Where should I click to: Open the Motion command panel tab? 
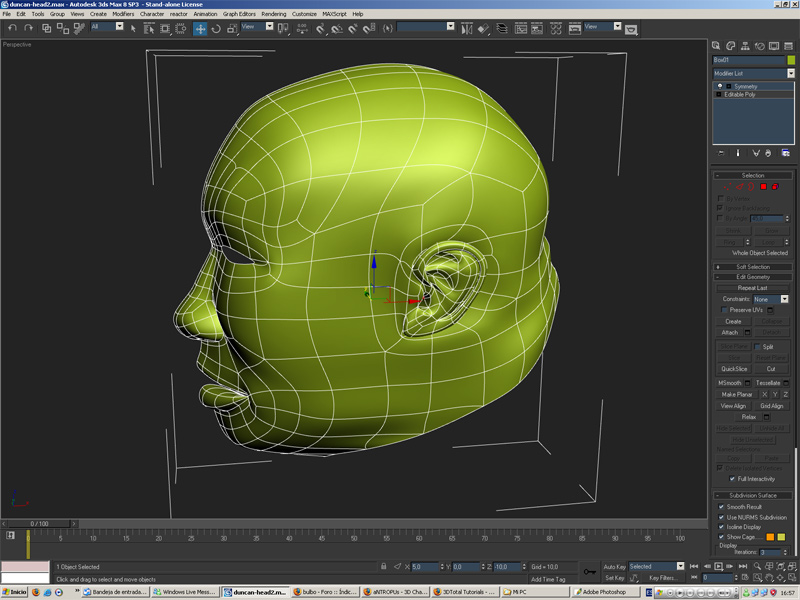click(x=759, y=46)
